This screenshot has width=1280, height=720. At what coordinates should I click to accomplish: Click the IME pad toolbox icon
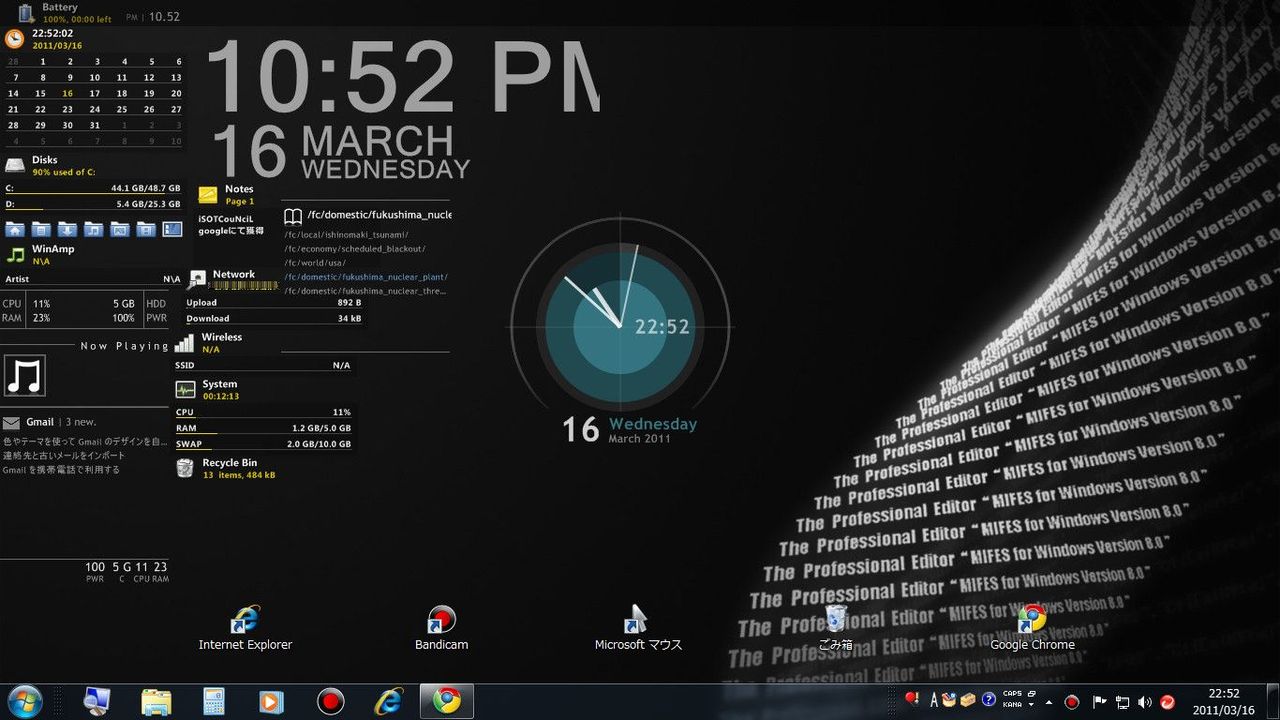click(970, 700)
